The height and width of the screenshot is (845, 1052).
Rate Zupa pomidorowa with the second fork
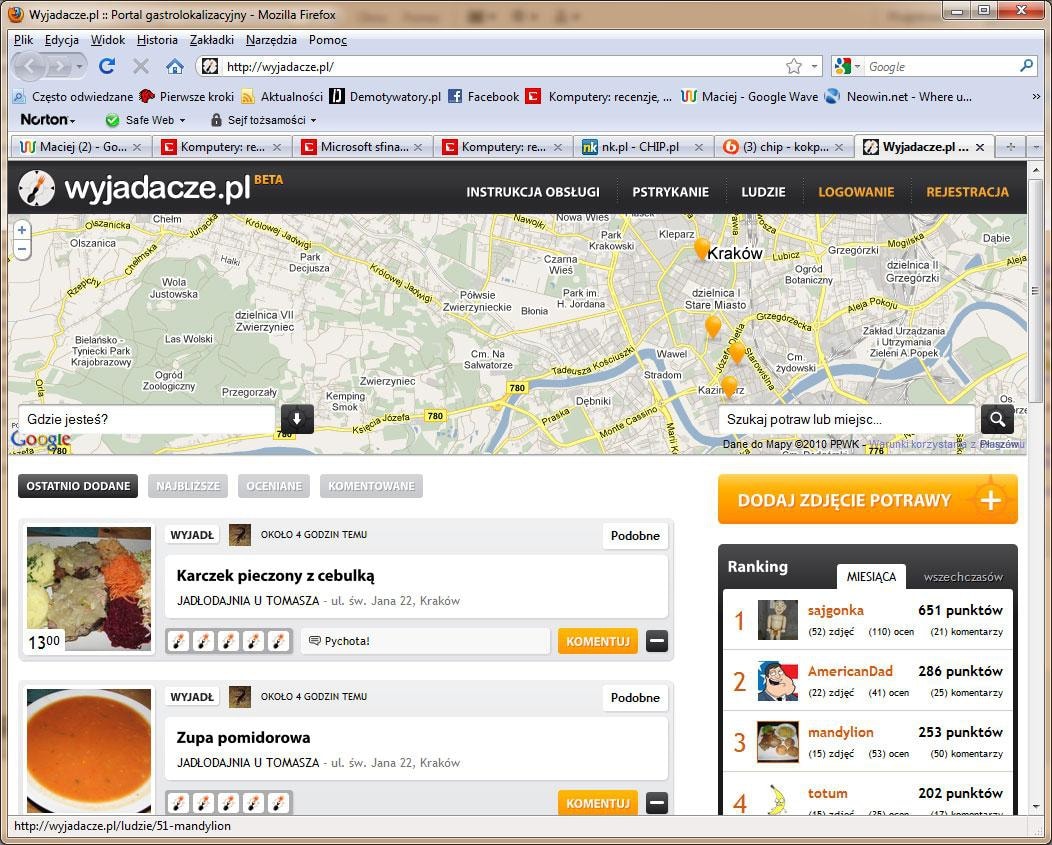[x=203, y=803]
